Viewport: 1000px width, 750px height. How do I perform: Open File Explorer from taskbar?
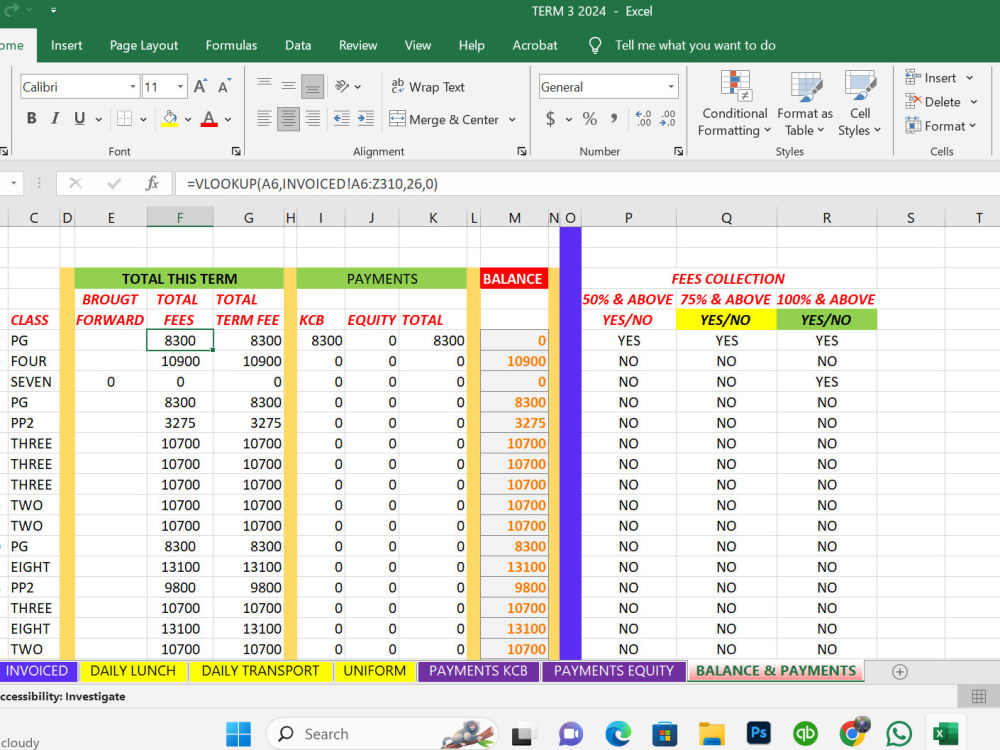(711, 734)
